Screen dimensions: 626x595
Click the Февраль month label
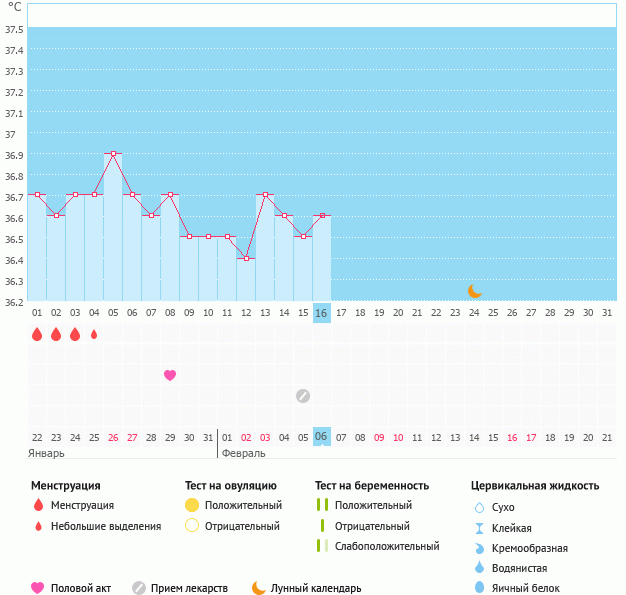click(x=243, y=453)
